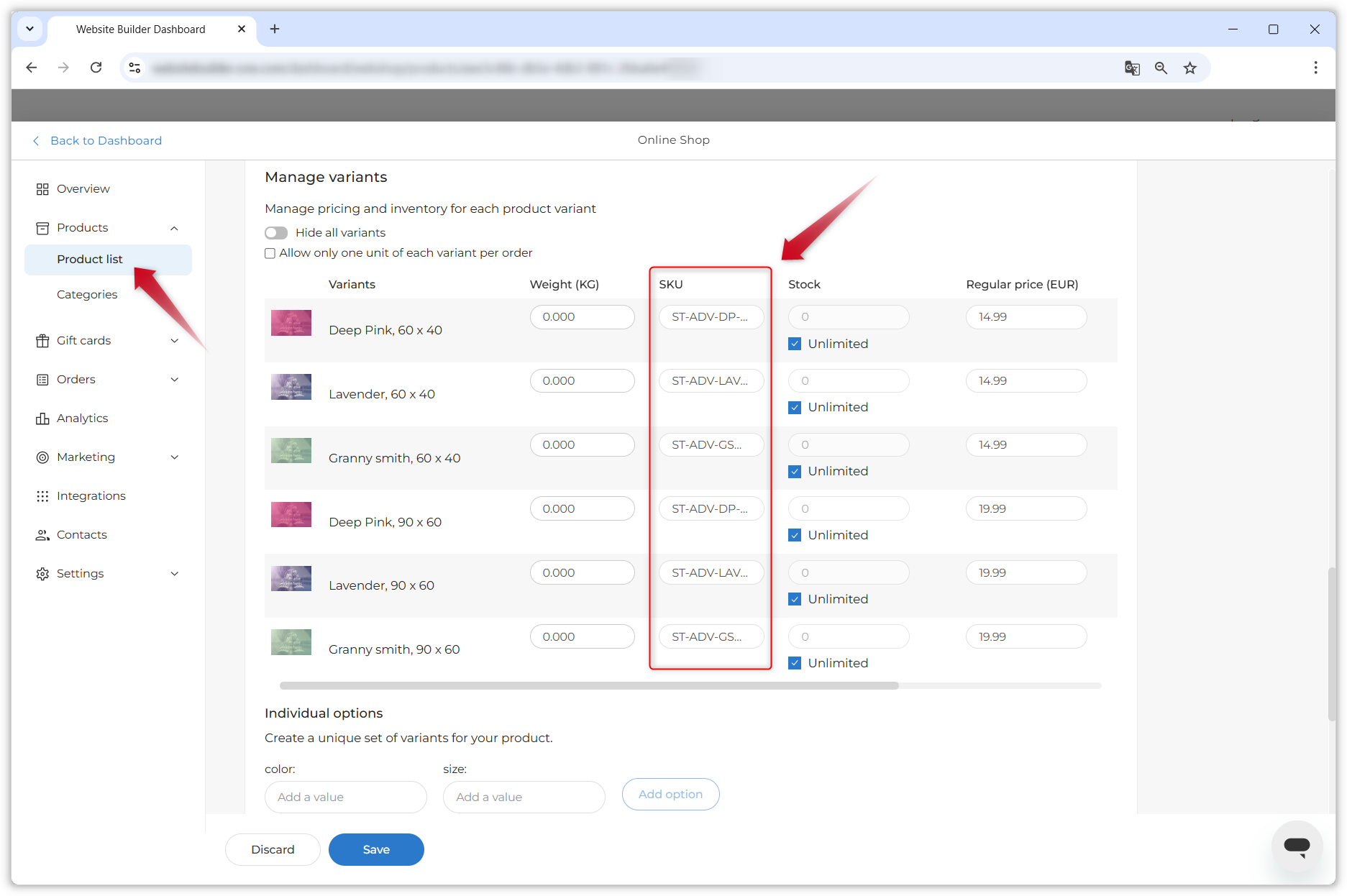Image resolution: width=1347 pixels, height=896 pixels.
Task: Open Categories in the sidebar
Action: point(87,295)
